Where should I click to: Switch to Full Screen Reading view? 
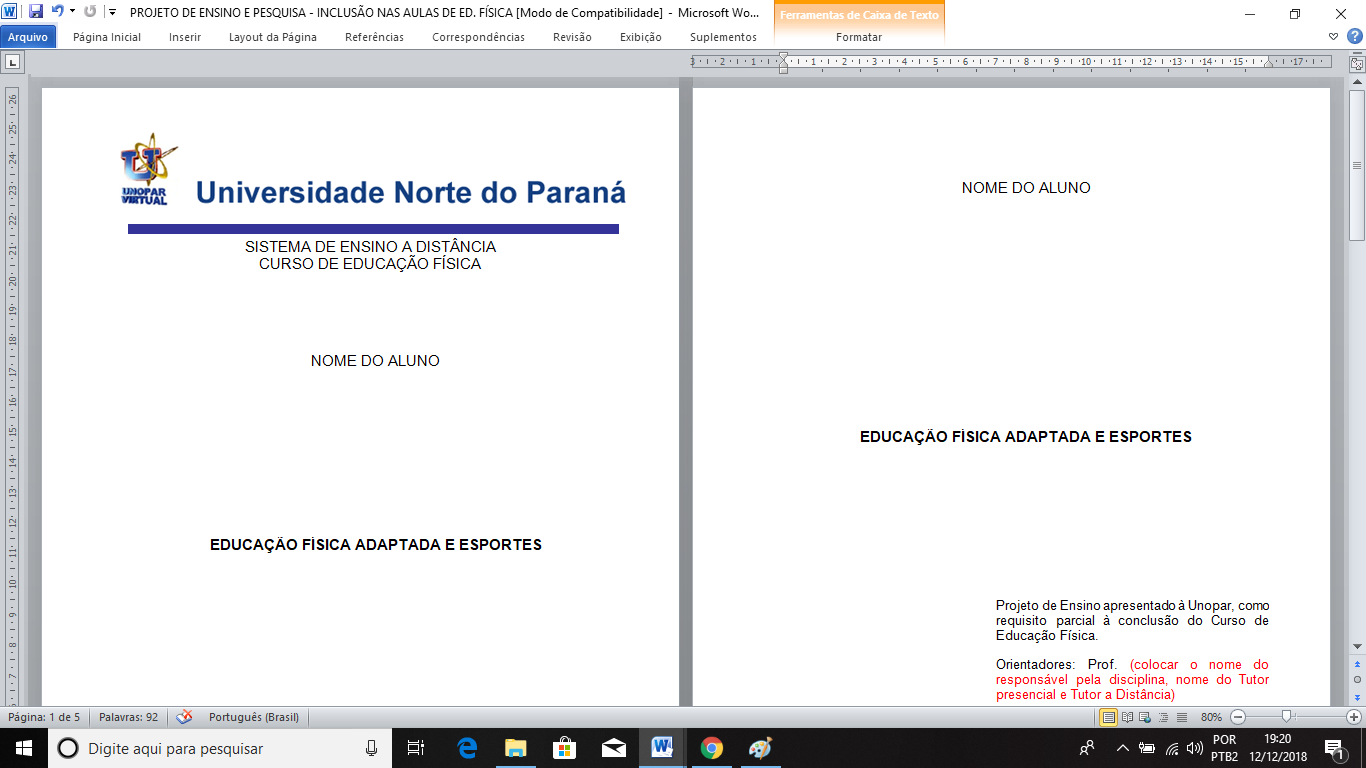pyautogui.click(x=1128, y=717)
